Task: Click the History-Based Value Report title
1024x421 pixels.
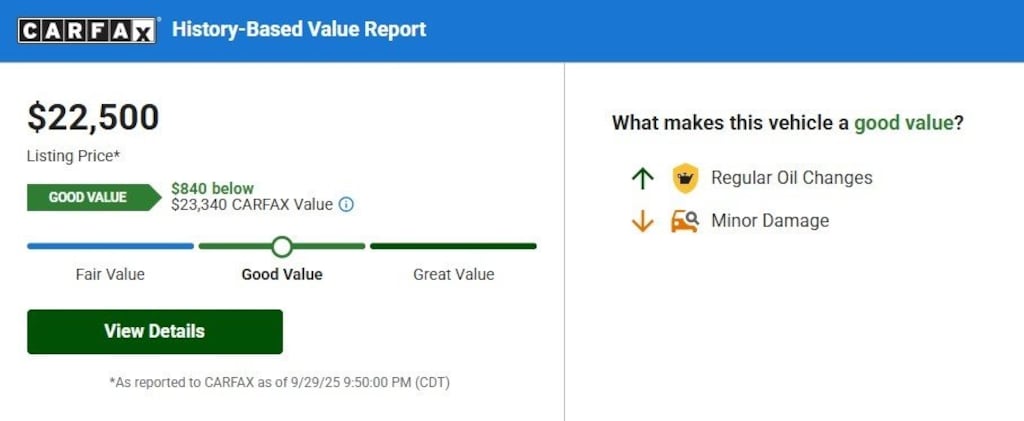Action: pos(299,30)
